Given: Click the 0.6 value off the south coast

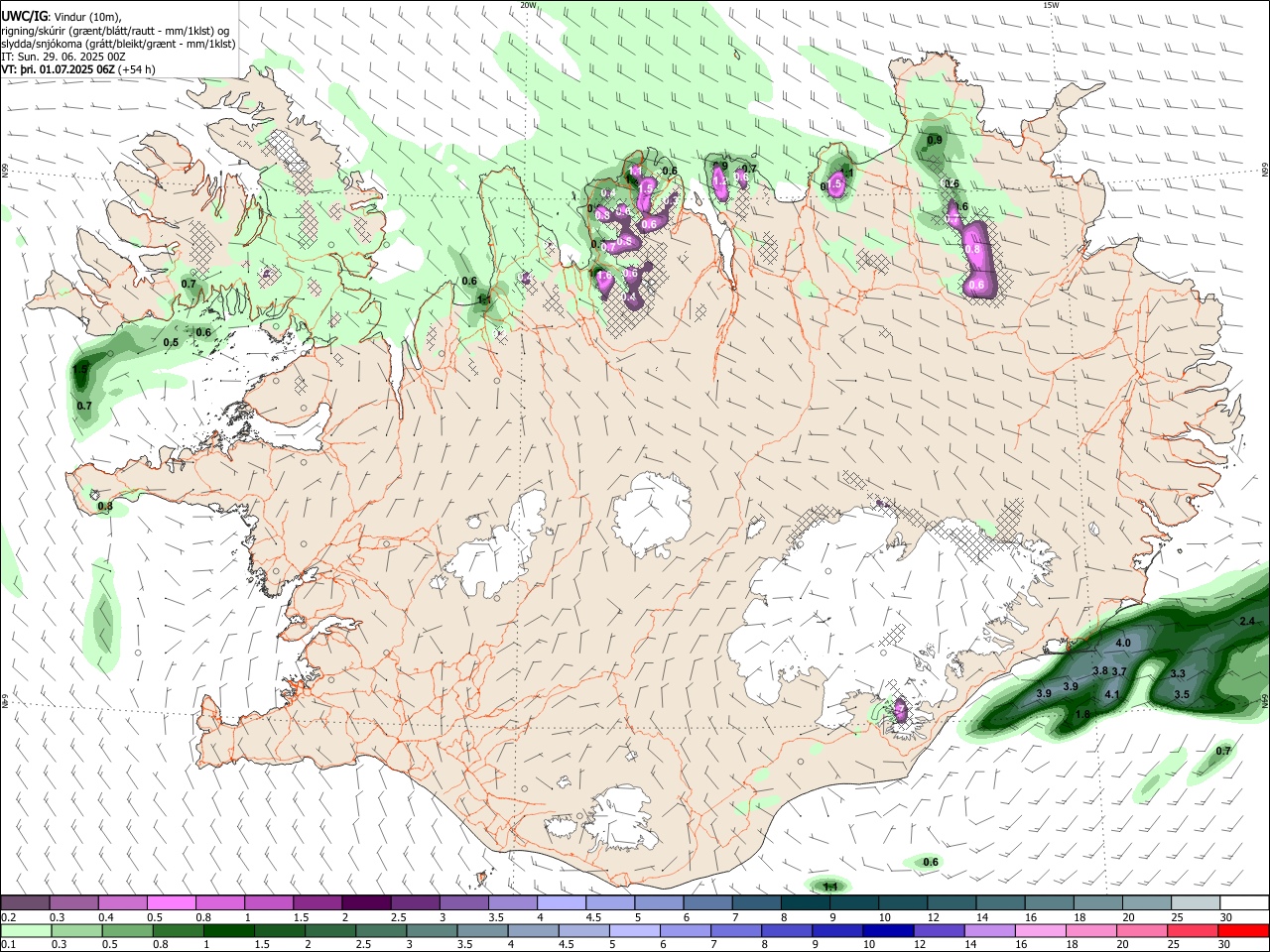Looking at the screenshot, I should pyautogui.click(x=931, y=862).
